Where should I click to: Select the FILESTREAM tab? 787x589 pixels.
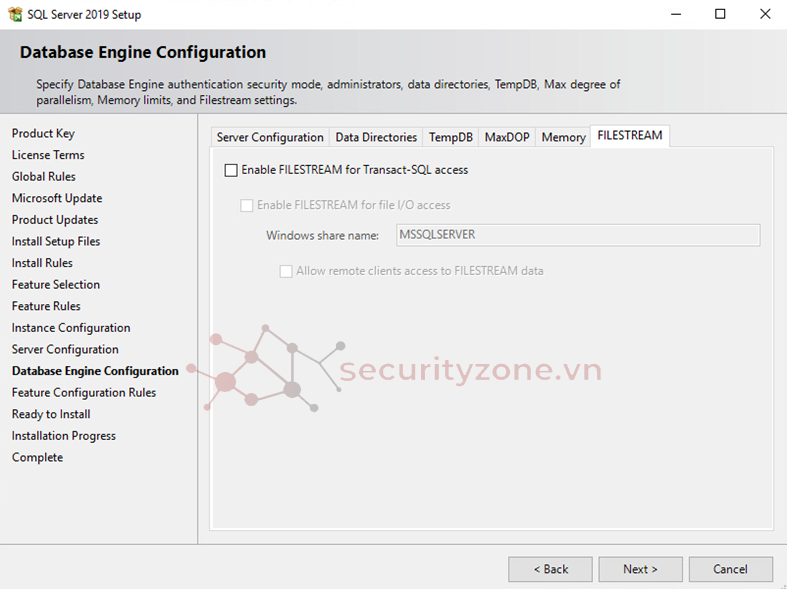coord(629,136)
